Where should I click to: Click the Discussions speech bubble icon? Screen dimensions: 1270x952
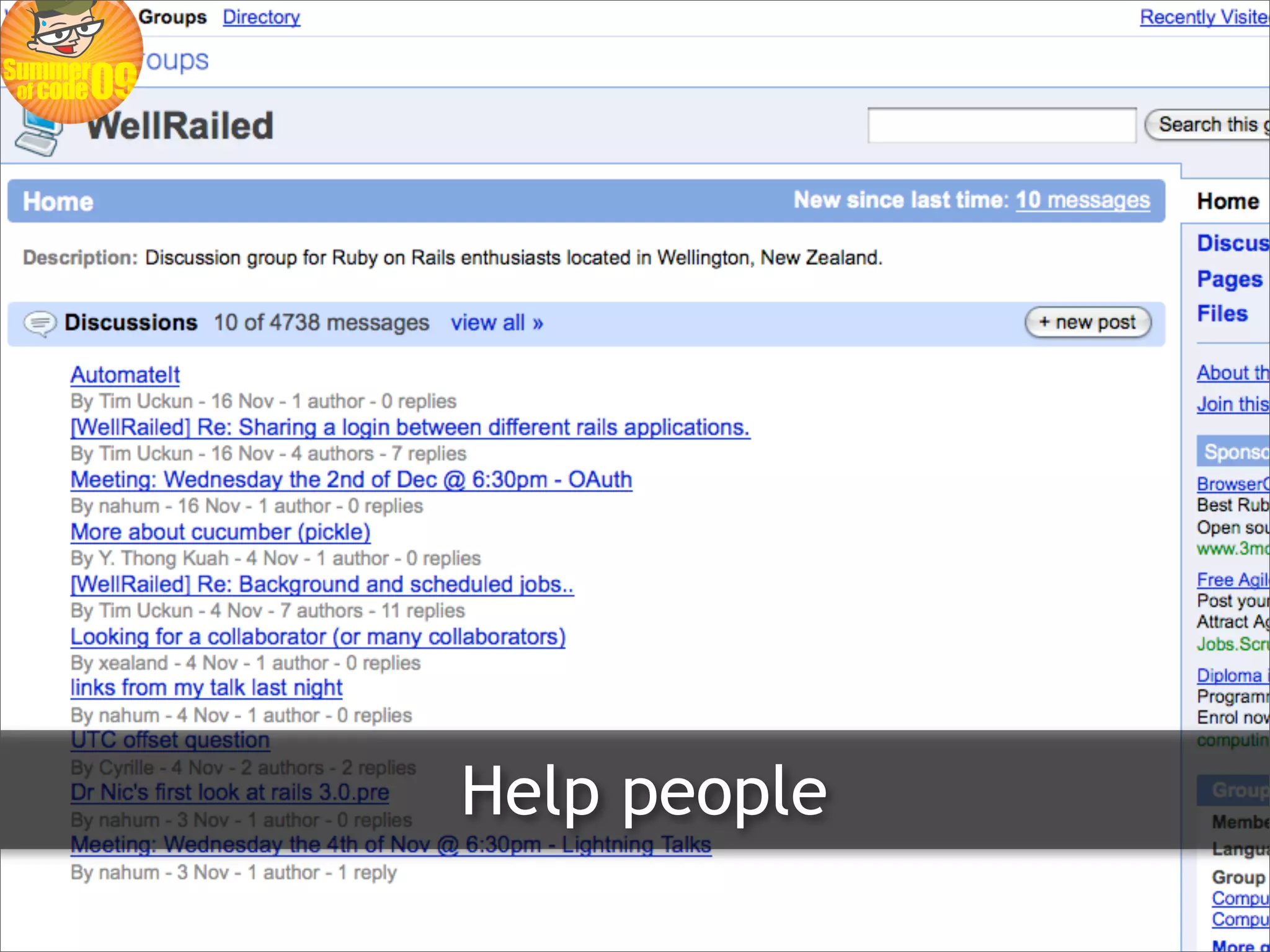click(x=41, y=323)
